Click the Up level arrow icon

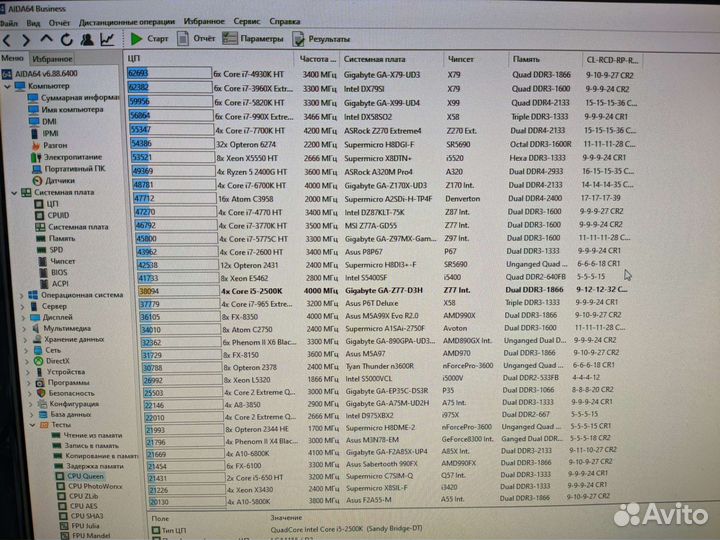pos(46,39)
